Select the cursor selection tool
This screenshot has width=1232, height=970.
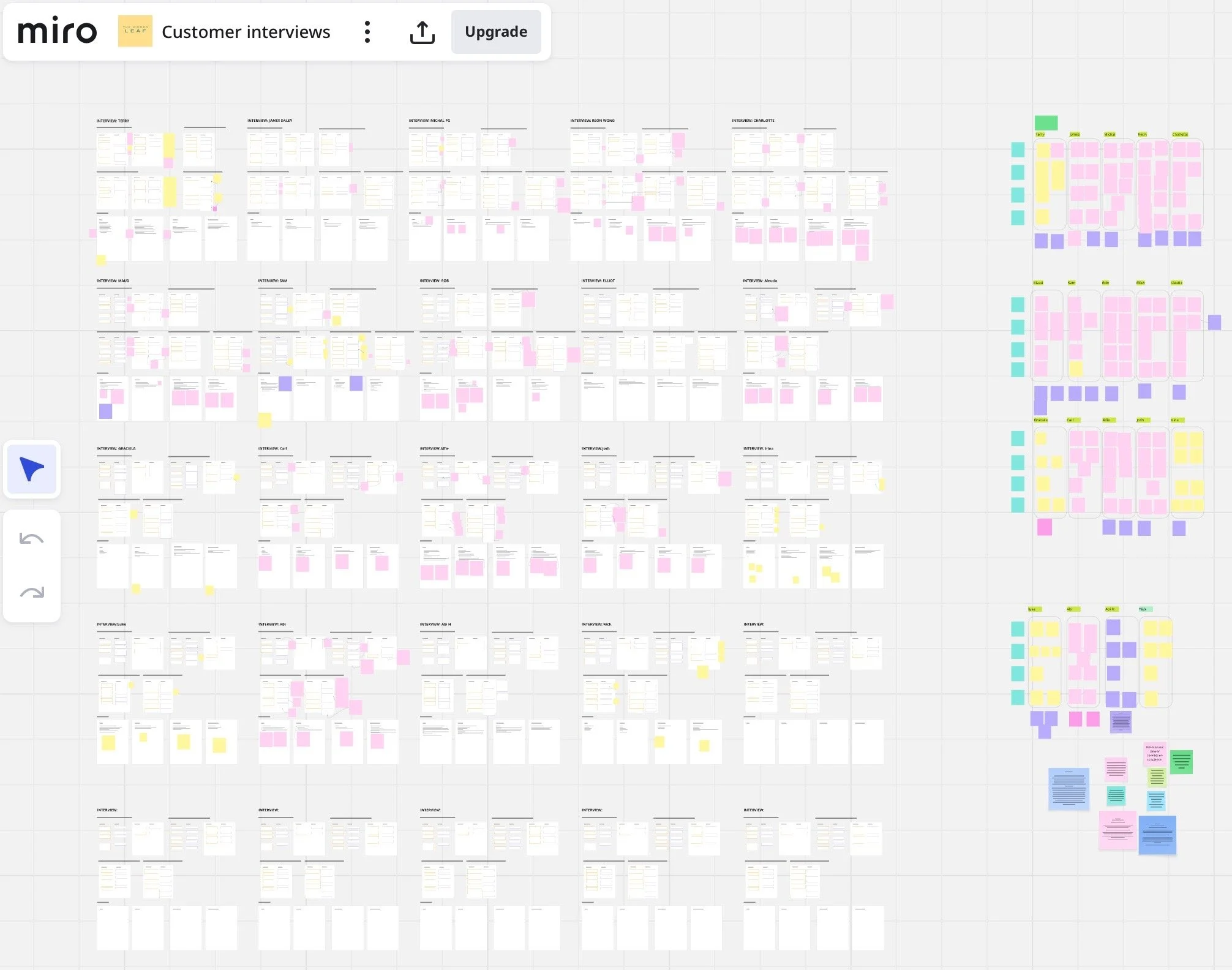click(32, 469)
